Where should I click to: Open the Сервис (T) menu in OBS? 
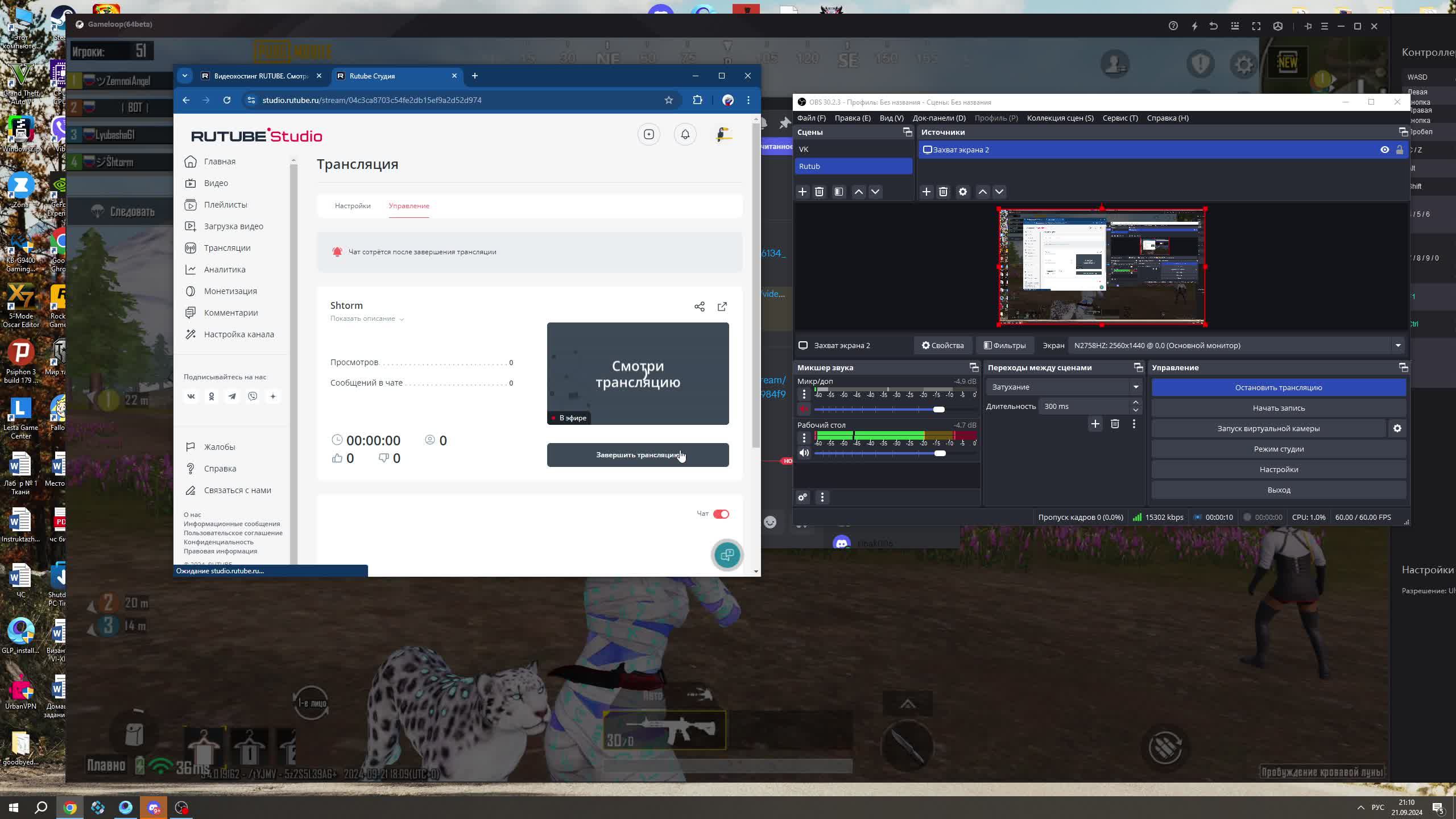pyautogui.click(x=1120, y=118)
